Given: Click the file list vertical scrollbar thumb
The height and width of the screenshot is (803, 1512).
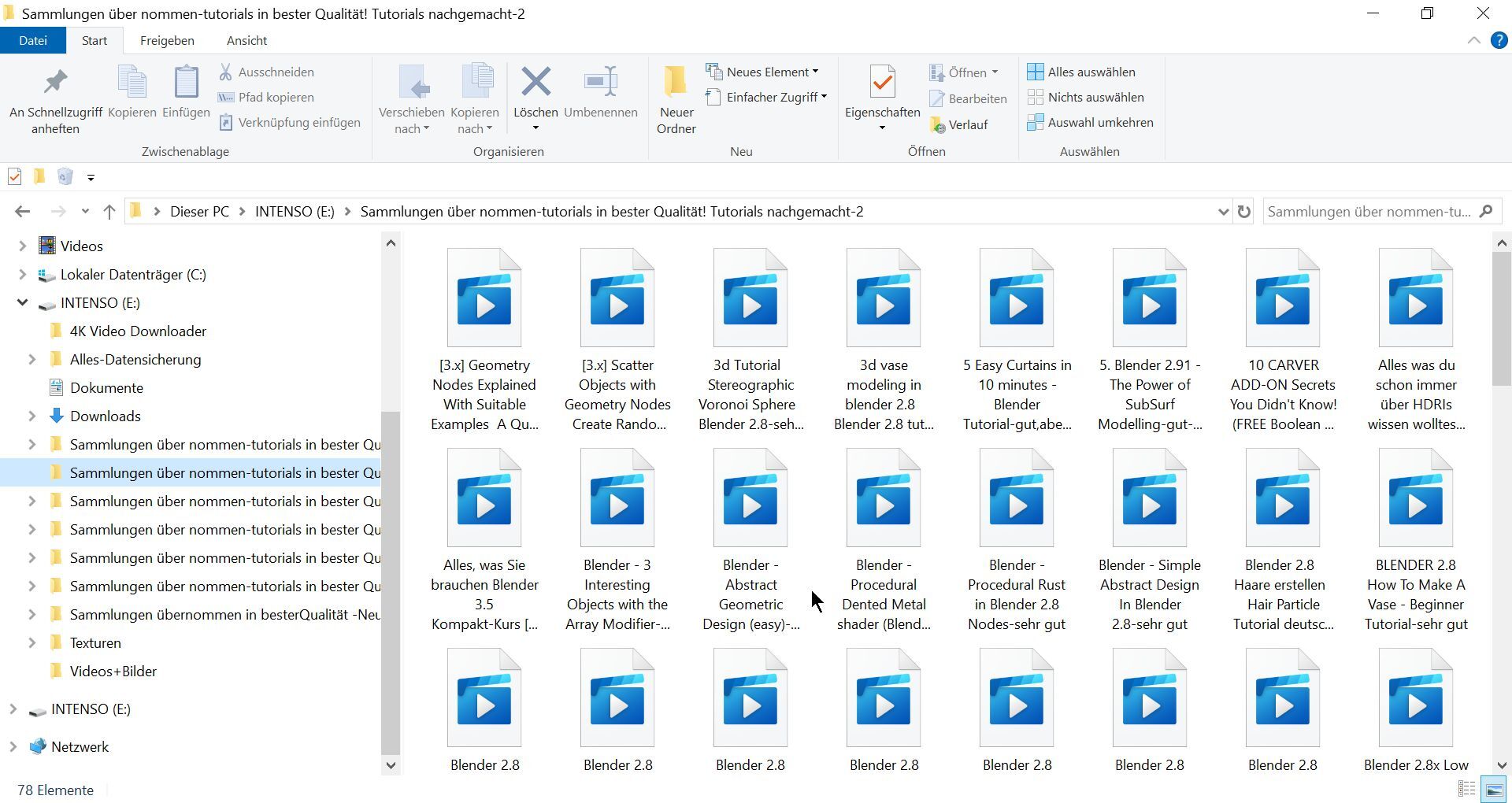Looking at the screenshot, I should [1501, 319].
